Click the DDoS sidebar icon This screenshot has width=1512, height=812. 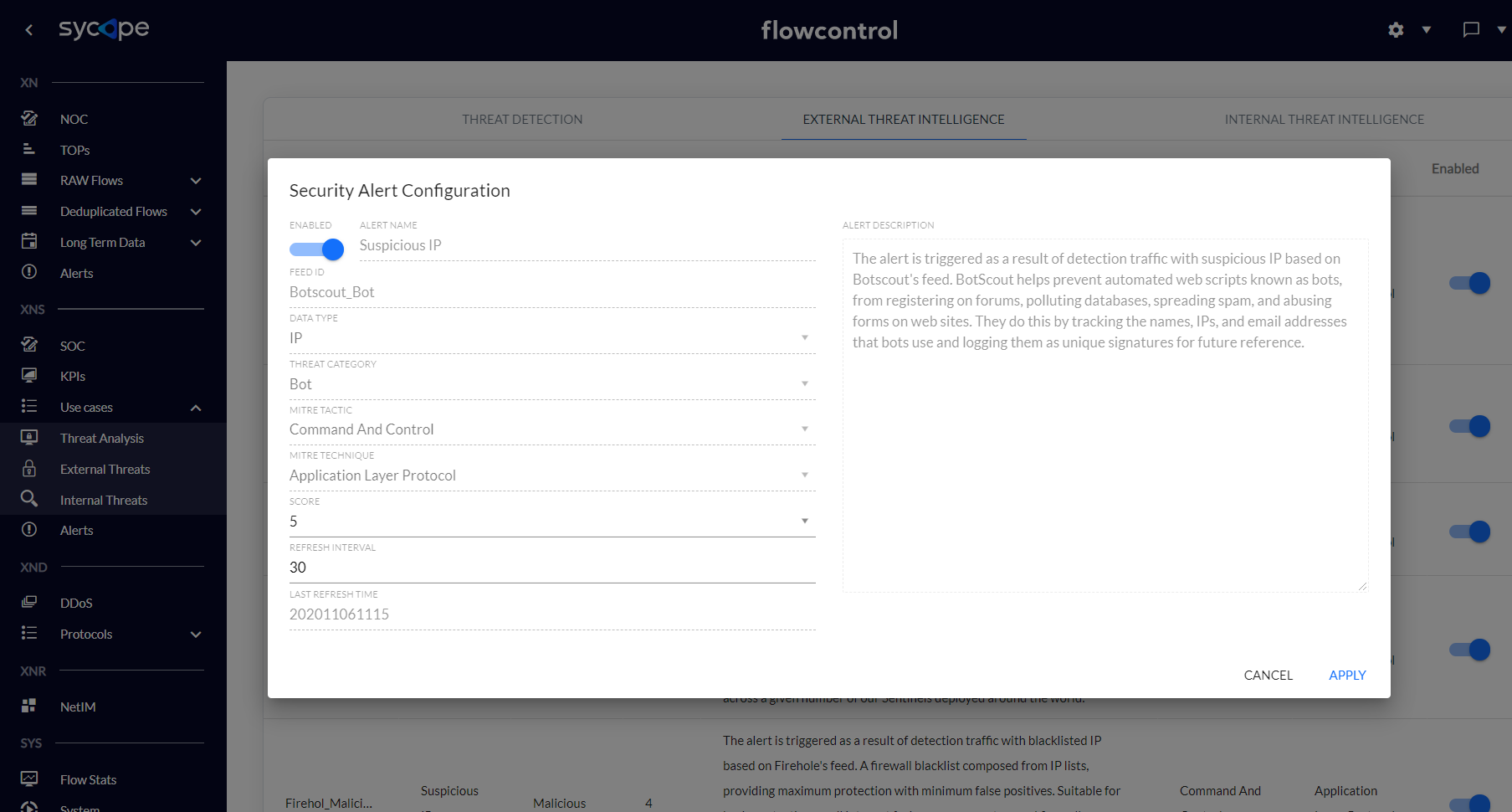(29, 602)
